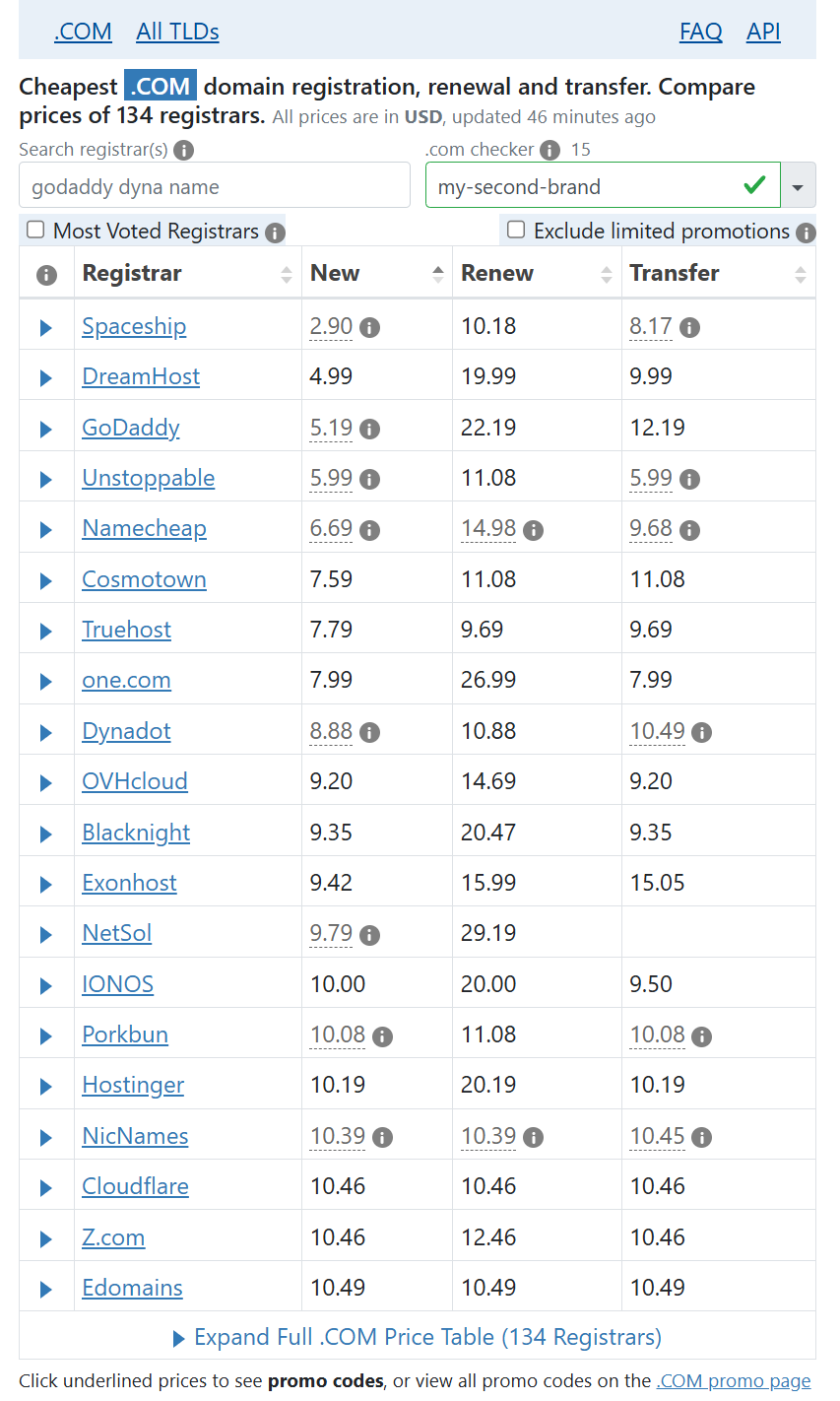Viewport: 840px width, 1401px height.
Task: Open the FAQ page link
Action: 700,32
